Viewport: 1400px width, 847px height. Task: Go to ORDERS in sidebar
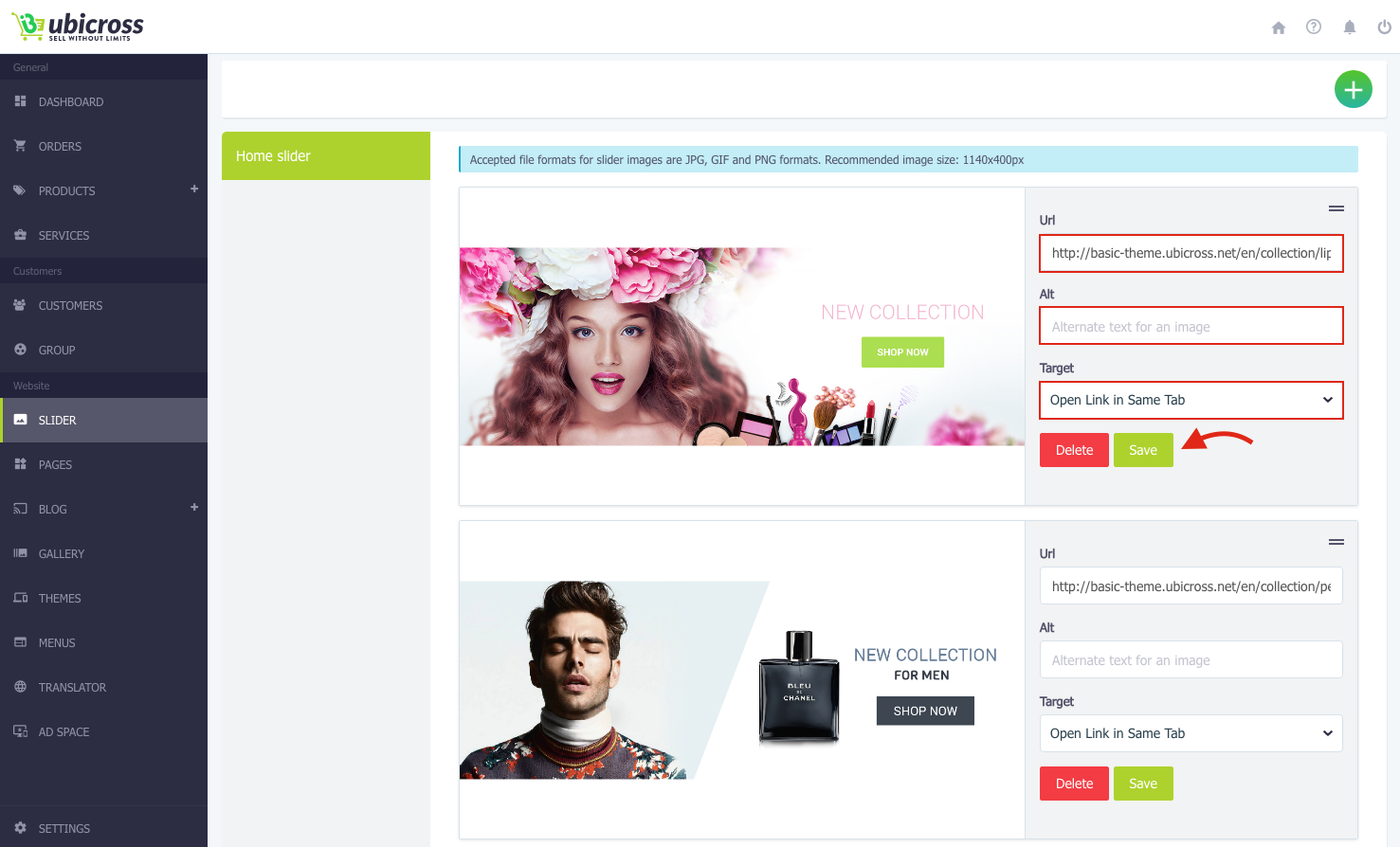point(103,146)
